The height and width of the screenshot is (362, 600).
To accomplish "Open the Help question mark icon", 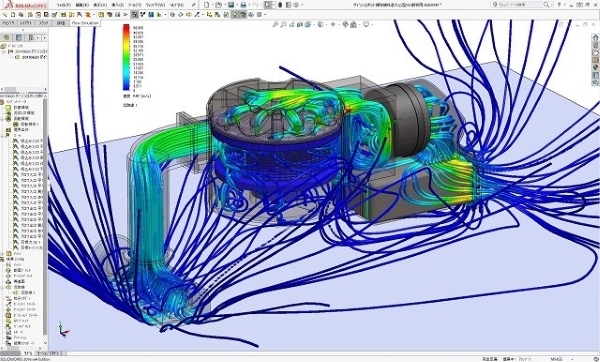I will (x=559, y=5).
